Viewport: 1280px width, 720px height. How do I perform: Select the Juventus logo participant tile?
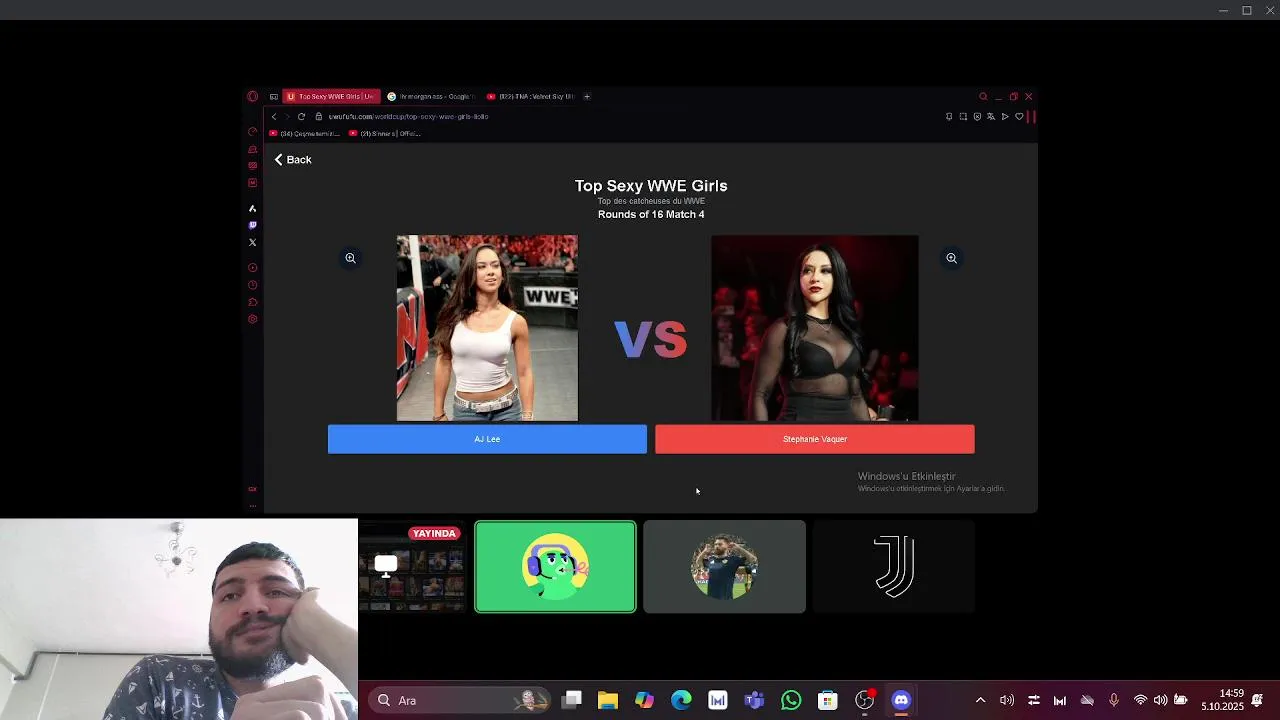[x=894, y=566]
